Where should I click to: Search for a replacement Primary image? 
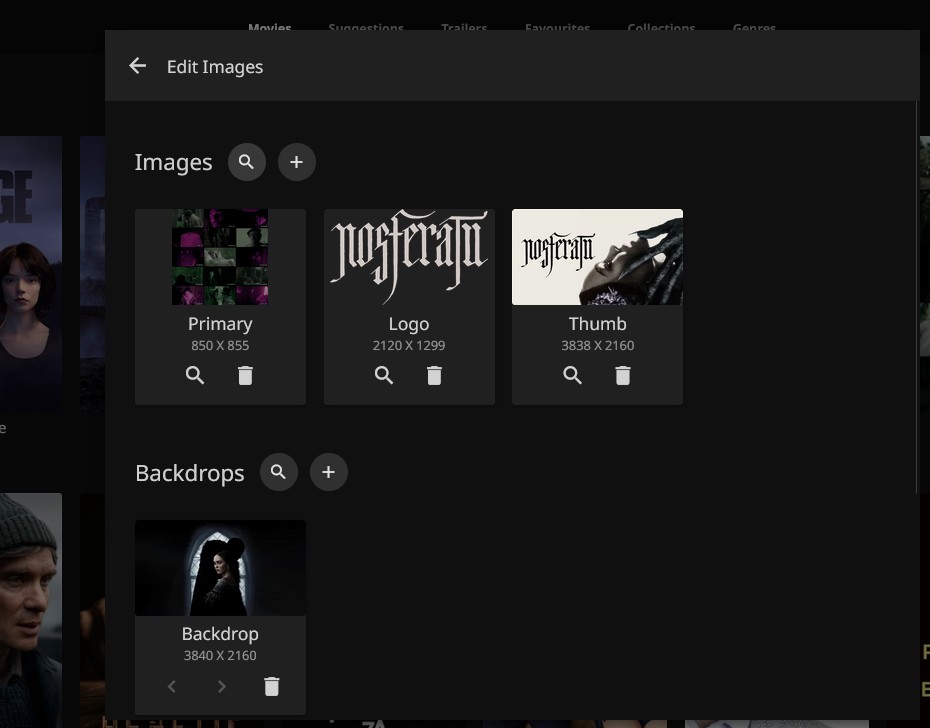point(195,376)
